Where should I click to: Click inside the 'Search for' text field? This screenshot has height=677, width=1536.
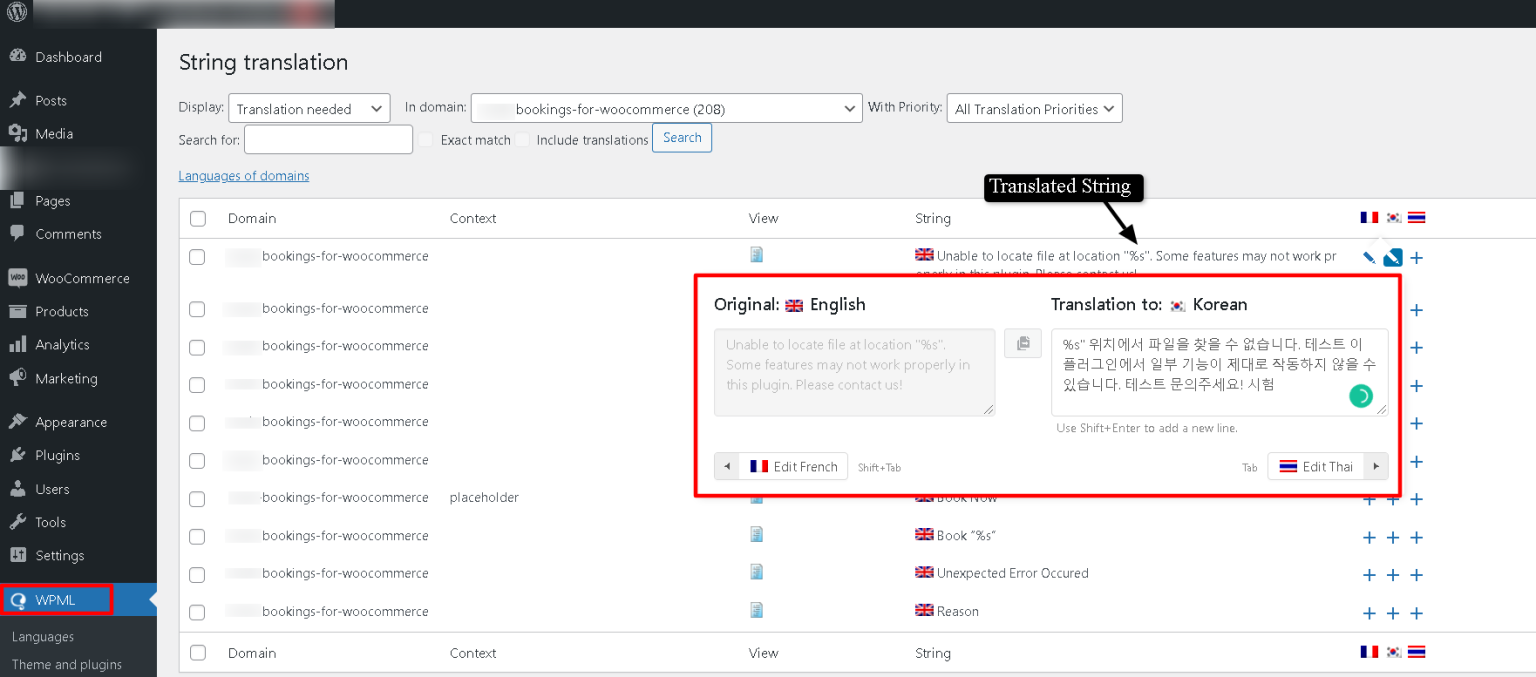tap(327, 139)
